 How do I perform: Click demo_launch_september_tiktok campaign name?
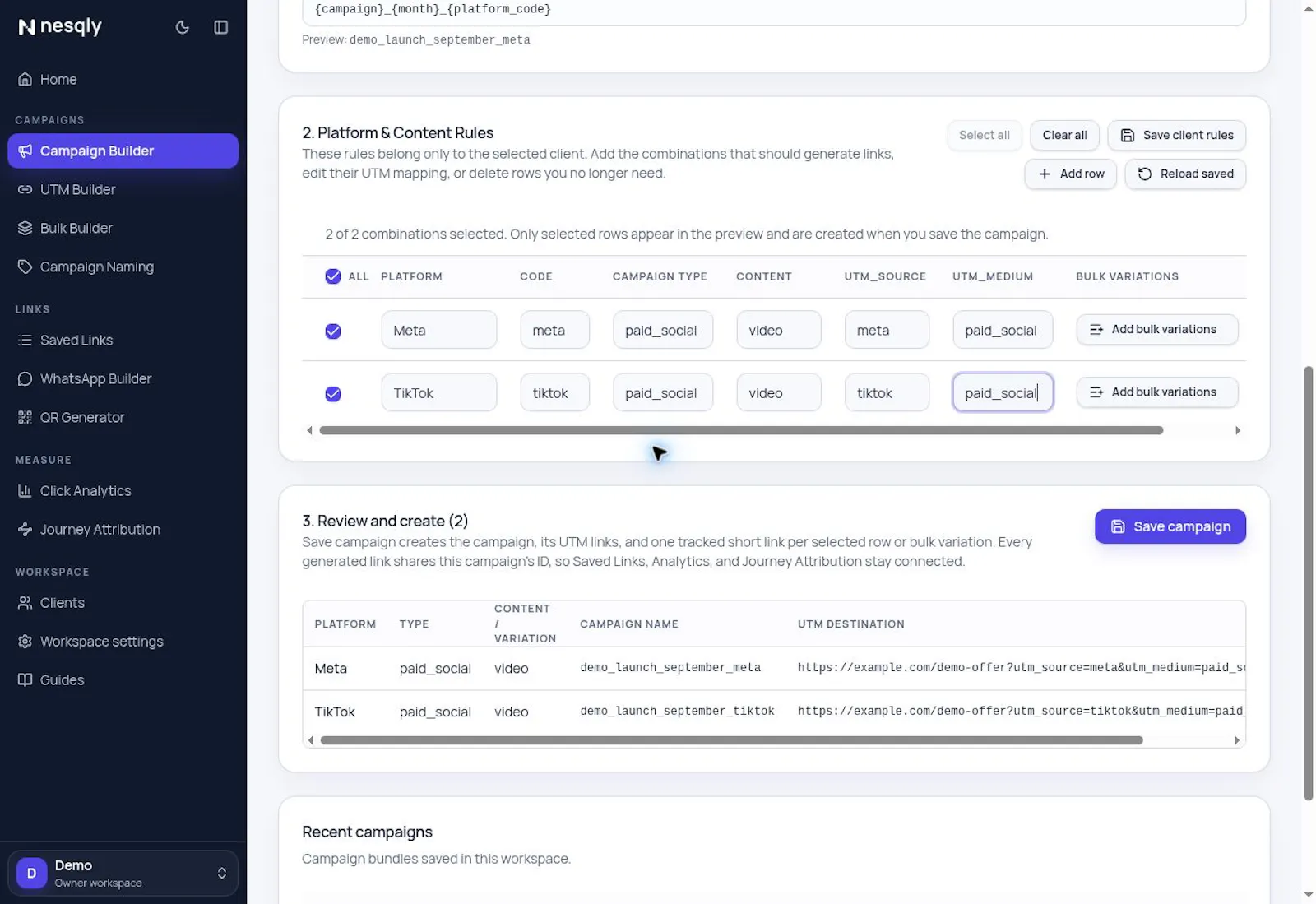(677, 711)
